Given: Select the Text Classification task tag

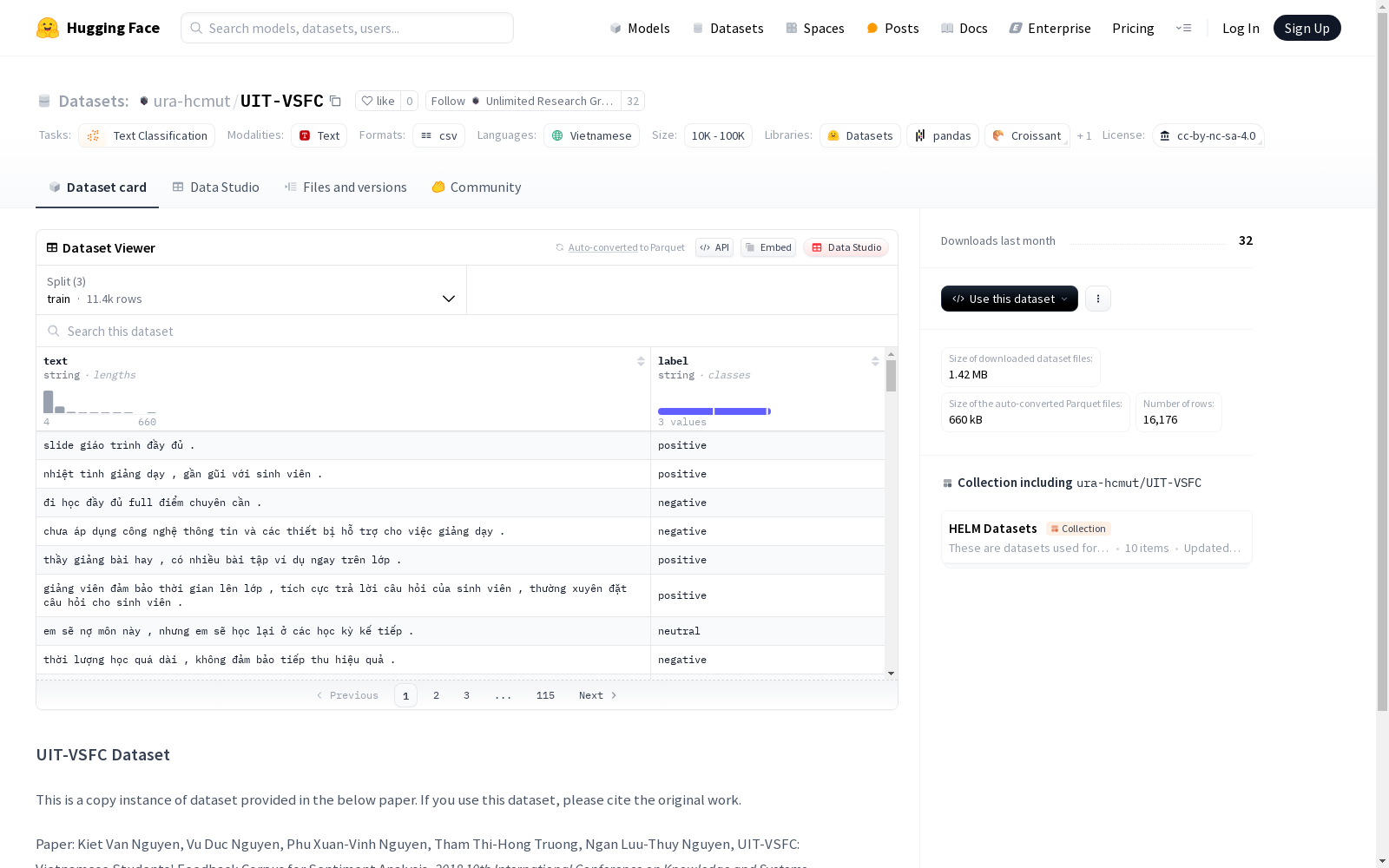Looking at the screenshot, I should click(147, 135).
